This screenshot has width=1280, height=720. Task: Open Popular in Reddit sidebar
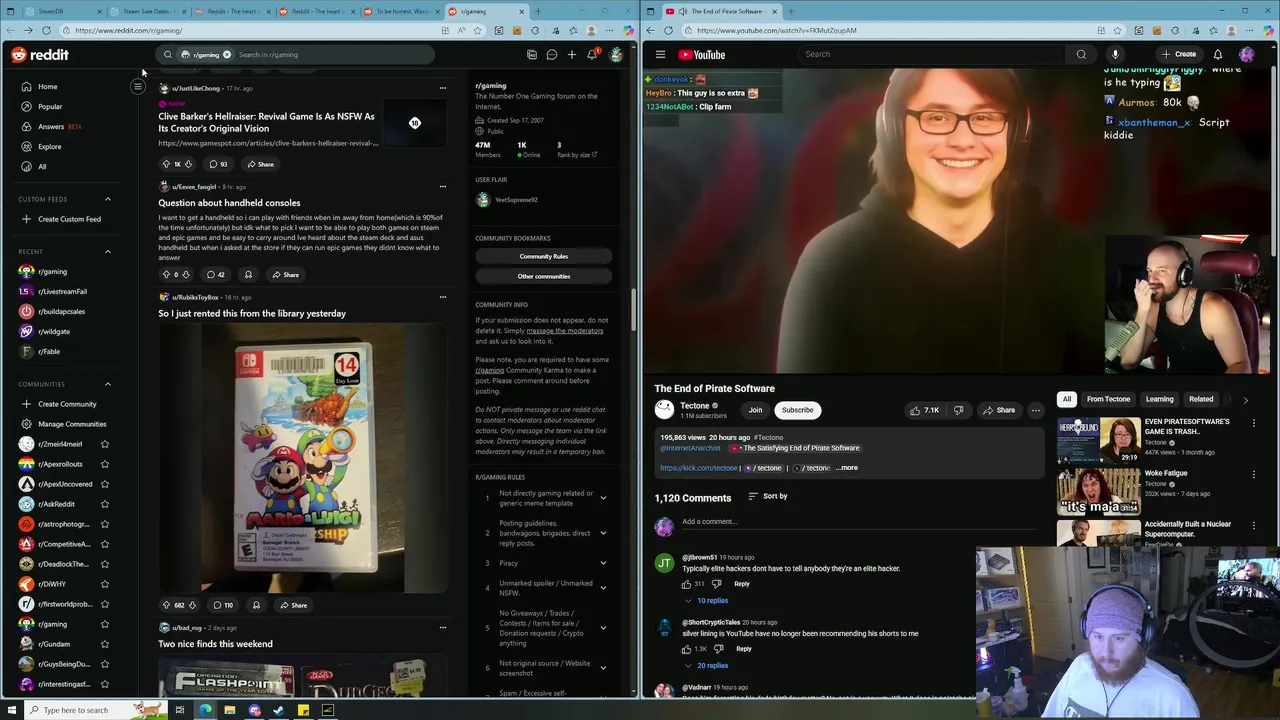tap(49, 107)
